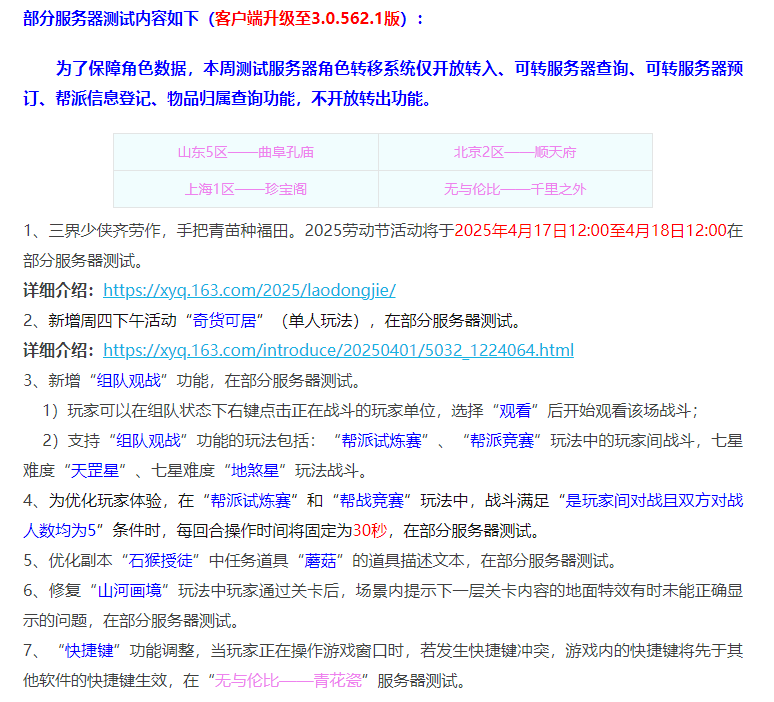Click the blue text 山河画境
Image resolution: width=774 pixels, height=702 pixels.
pyautogui.click(x=130, y=591)
